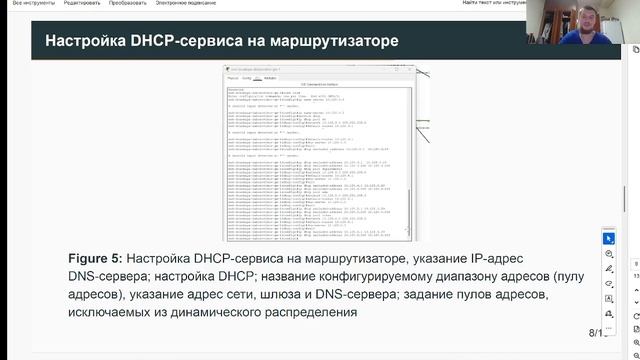Select the arrow selection tool
Image resolution: width=640 pixels, height=360 pixels.
click(609, 239)
